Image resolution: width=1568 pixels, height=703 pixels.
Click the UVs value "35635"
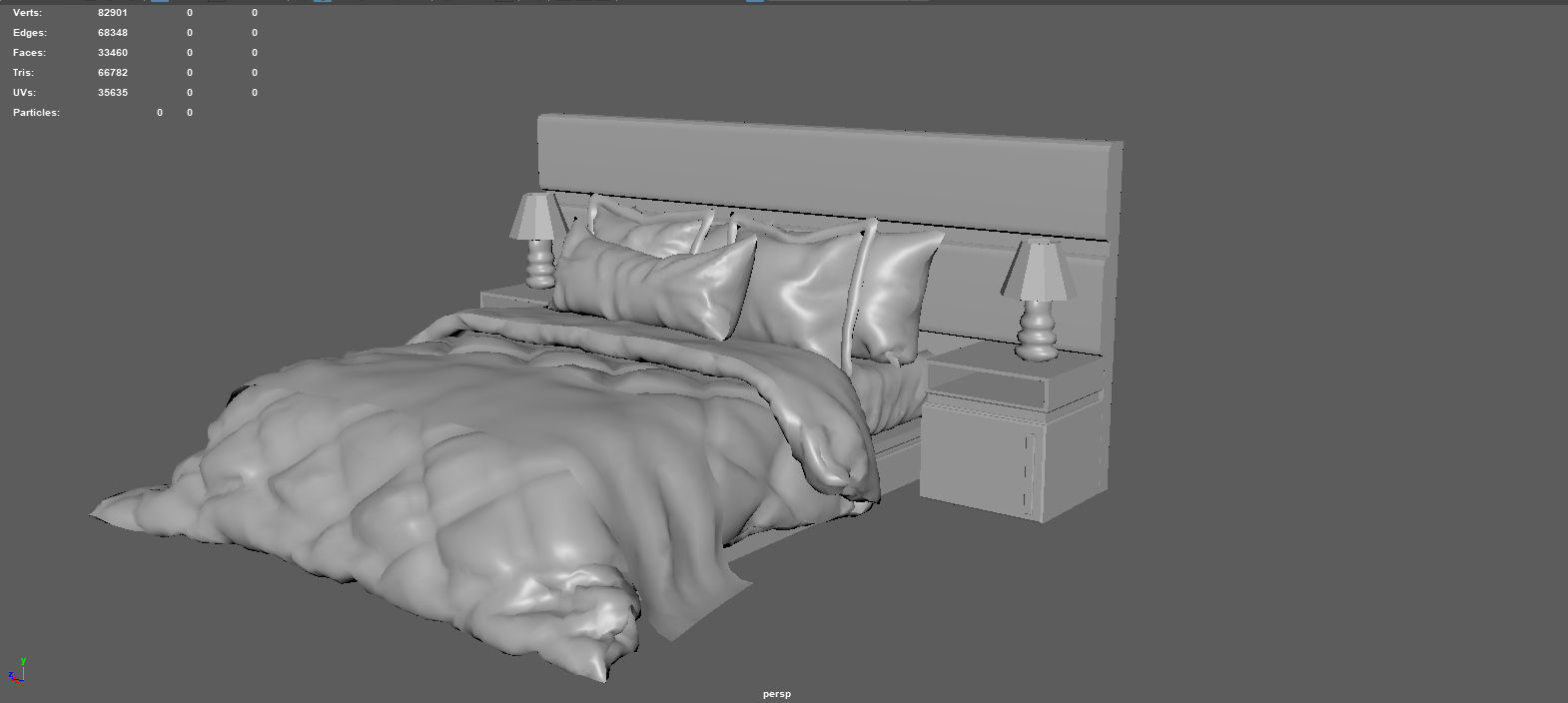pos(113,93)
